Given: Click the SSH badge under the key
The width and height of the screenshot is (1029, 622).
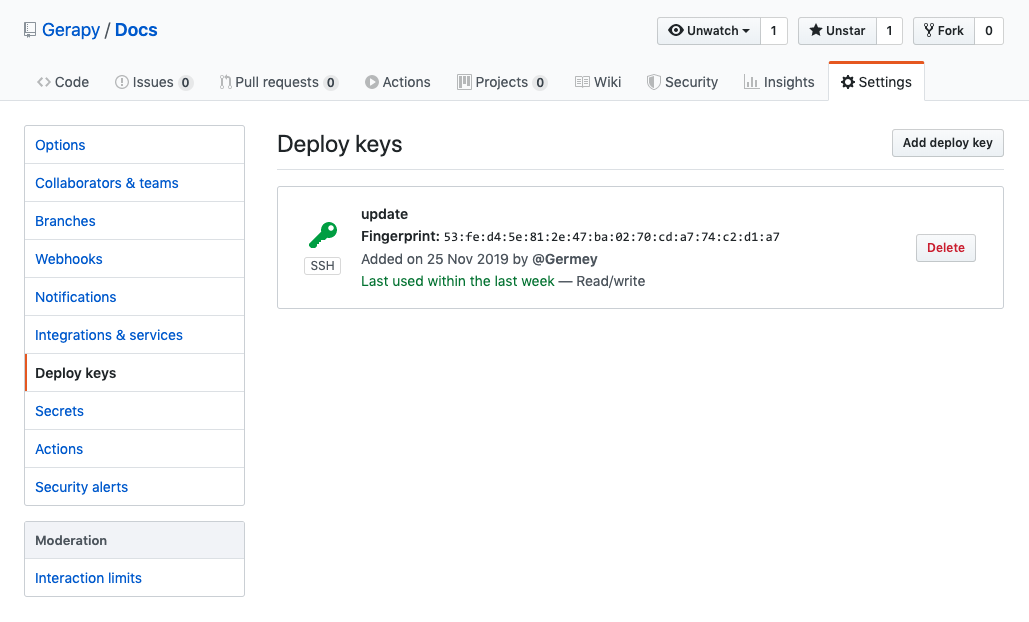Looking at the screenshot, I should pyautogui.click(x=322, y=266).
